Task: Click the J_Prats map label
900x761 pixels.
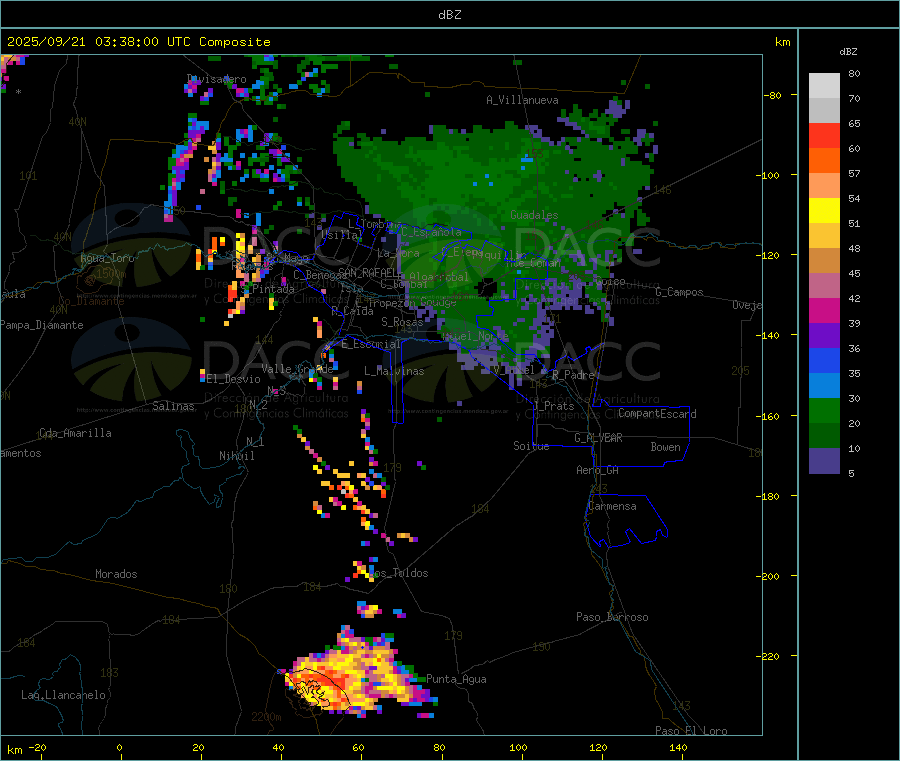Action: (x=554, y=406)
